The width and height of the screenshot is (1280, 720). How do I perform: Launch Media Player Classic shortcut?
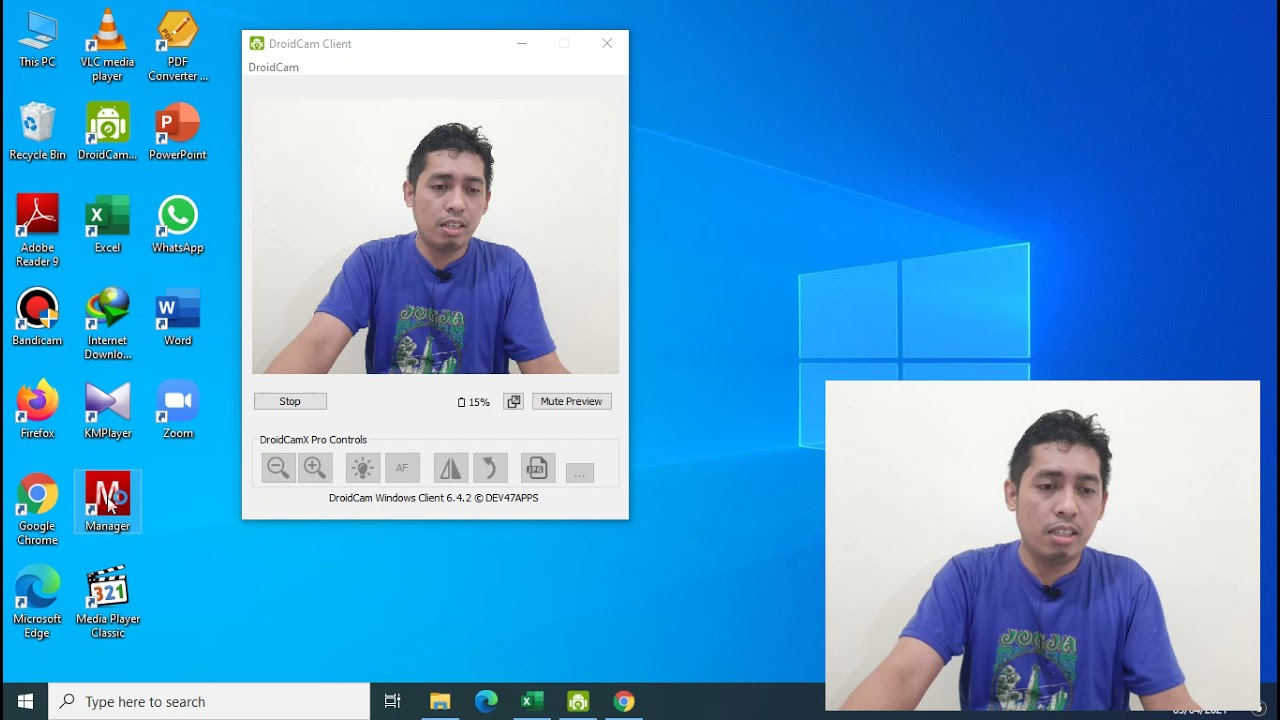[x=107, y=603]
